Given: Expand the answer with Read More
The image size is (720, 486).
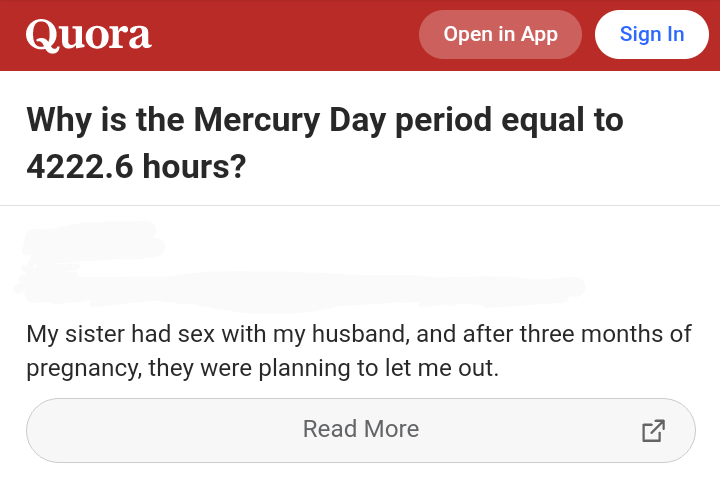Looking at the screenshot, I should 361,430.
